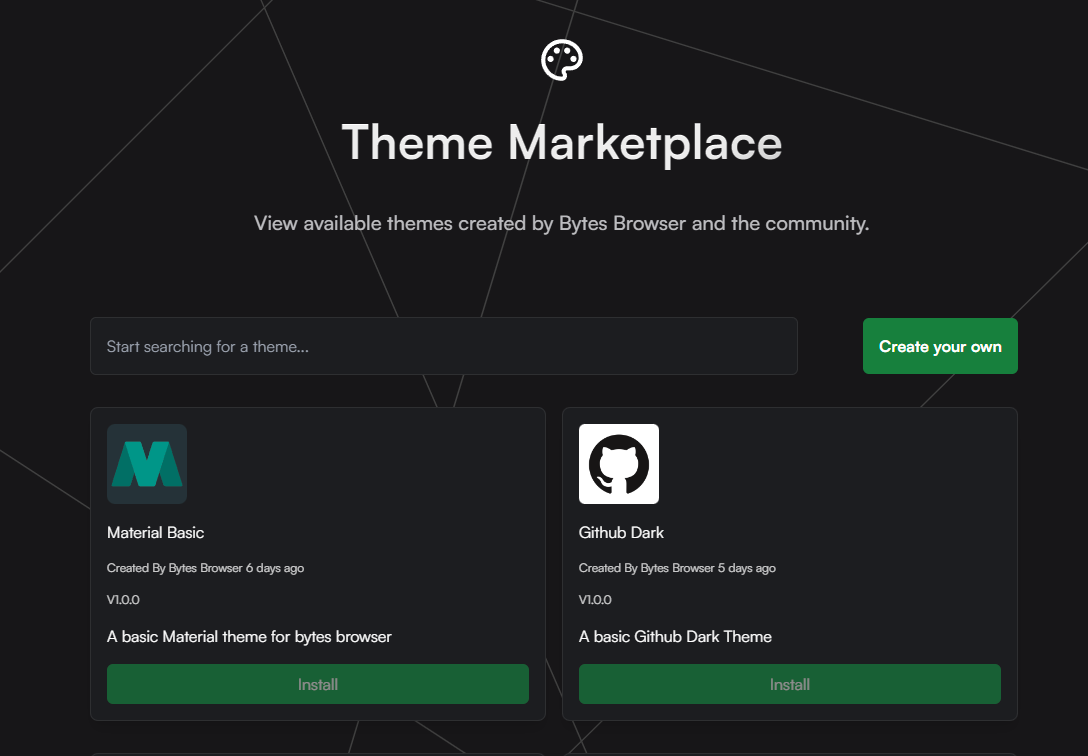Click V1.0.0 under Material Basic

point(124,600)
